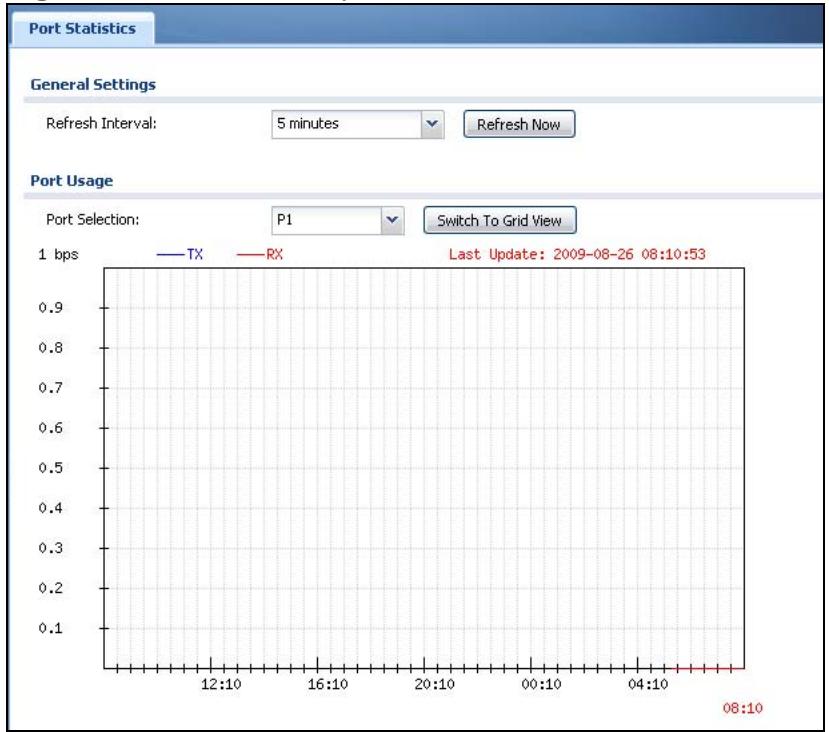The width and height of the screenshot is (829, 732).
Task: Click the 20:10 time axis label
Action: [435, 684]
